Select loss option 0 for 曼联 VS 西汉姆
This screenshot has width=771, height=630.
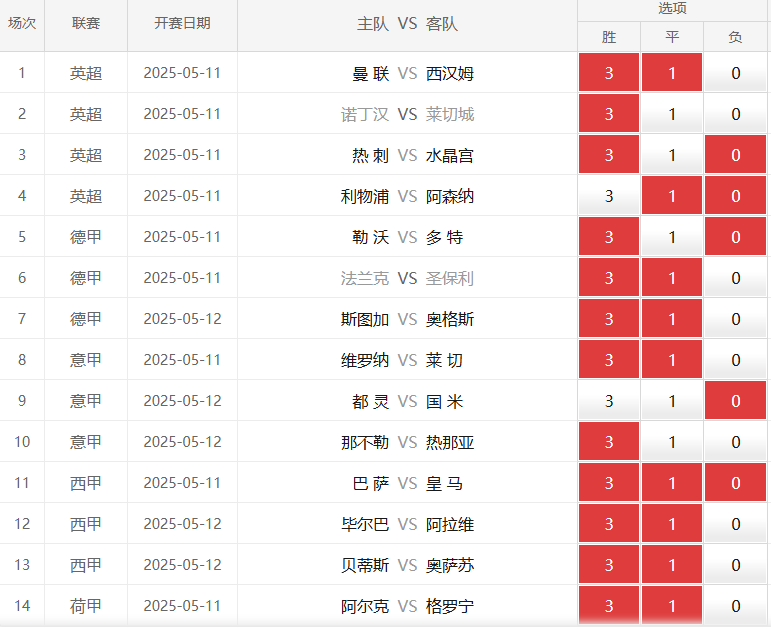pyautogui.click(x=735, y=73)
